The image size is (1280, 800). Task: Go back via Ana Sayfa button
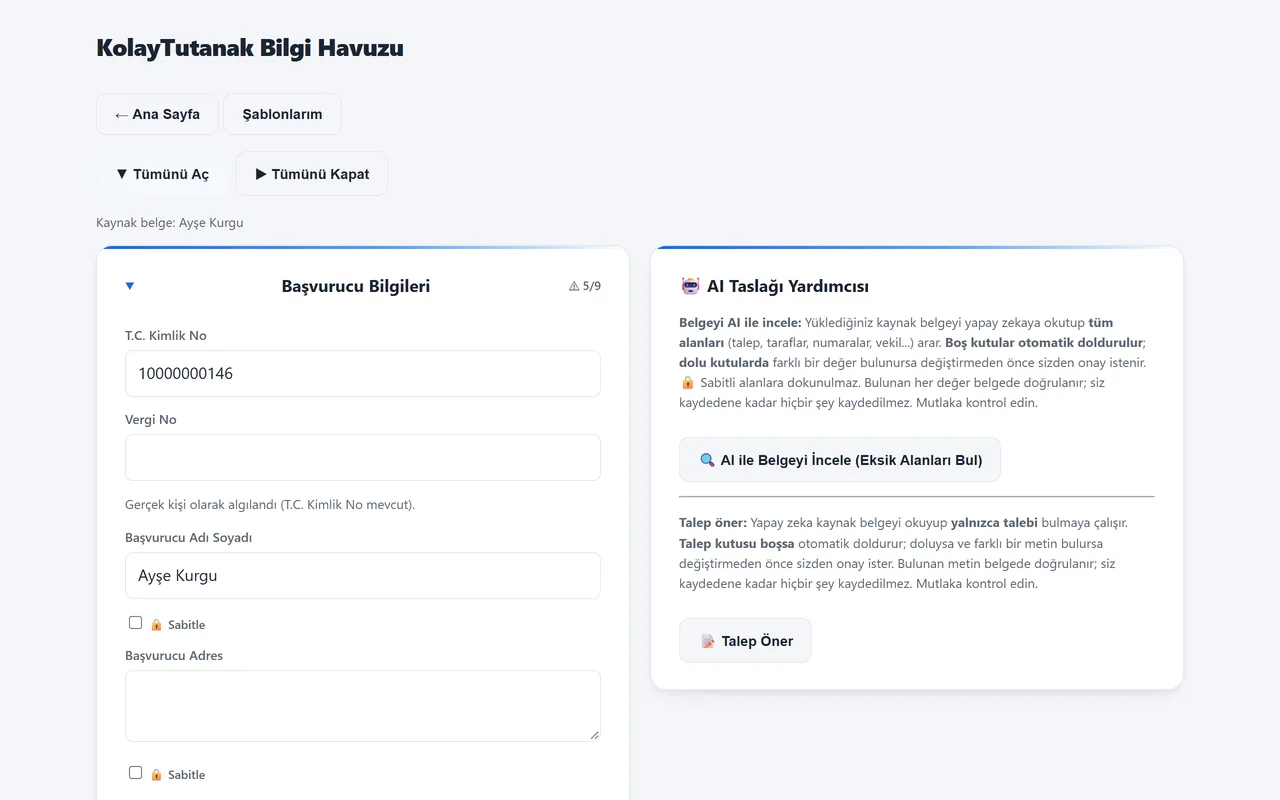(x=158, y=114)
